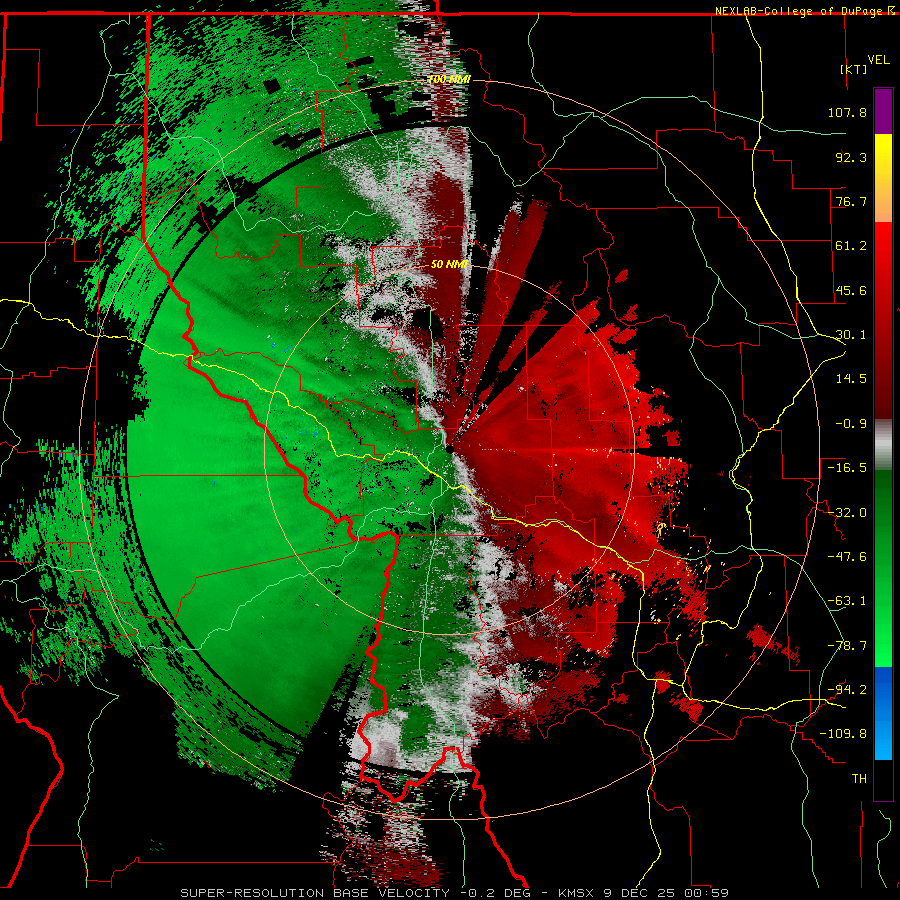Select the 100 NMI range ring label
This screenshot has height=900, width=900.
[x=449, y=79]
